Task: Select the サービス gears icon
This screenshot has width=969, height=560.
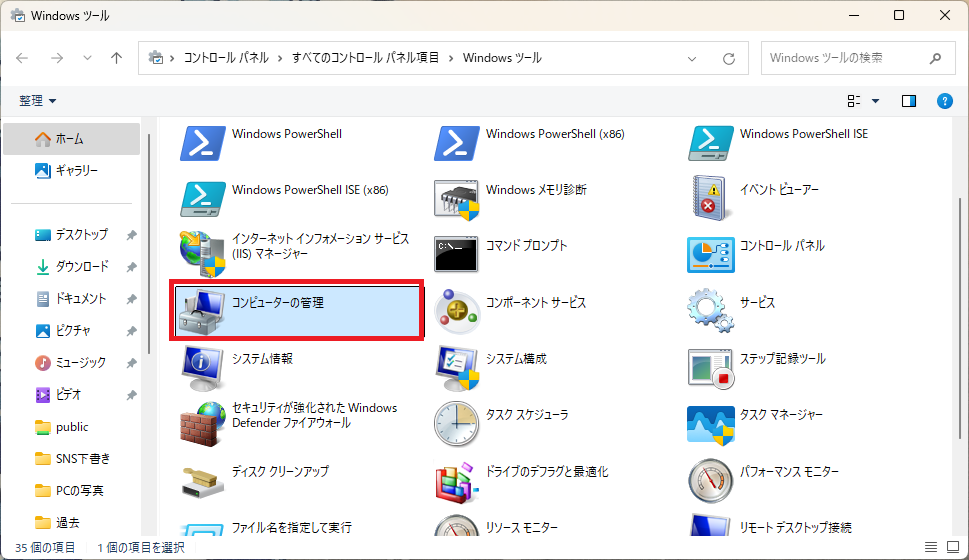Action: (x=711, y=310)
